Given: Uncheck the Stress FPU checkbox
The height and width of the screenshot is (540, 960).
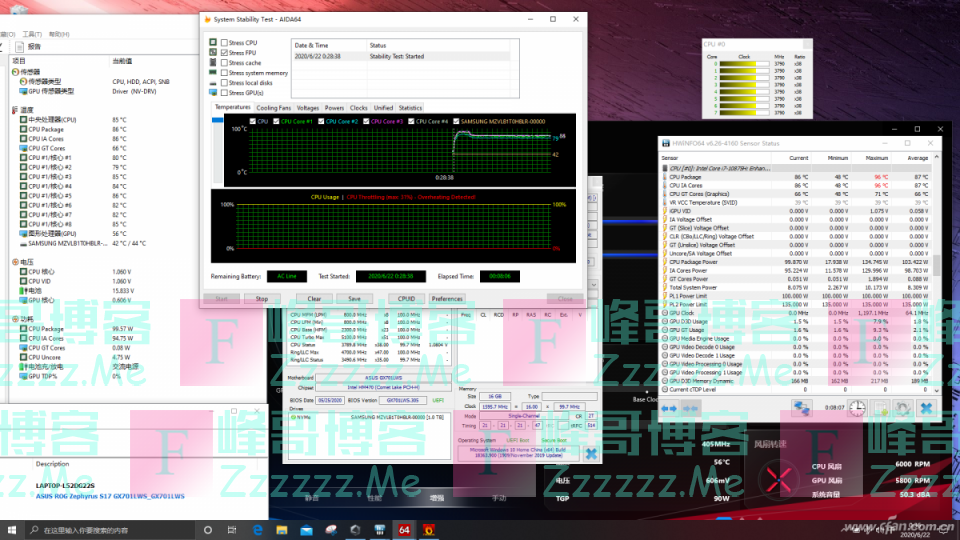Looking at the screenshot, I should pyautogui.click(x=224, y=53).
